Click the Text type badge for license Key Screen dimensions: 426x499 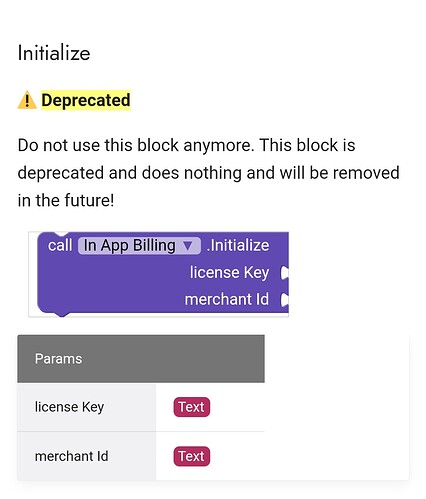pos(192,407)
